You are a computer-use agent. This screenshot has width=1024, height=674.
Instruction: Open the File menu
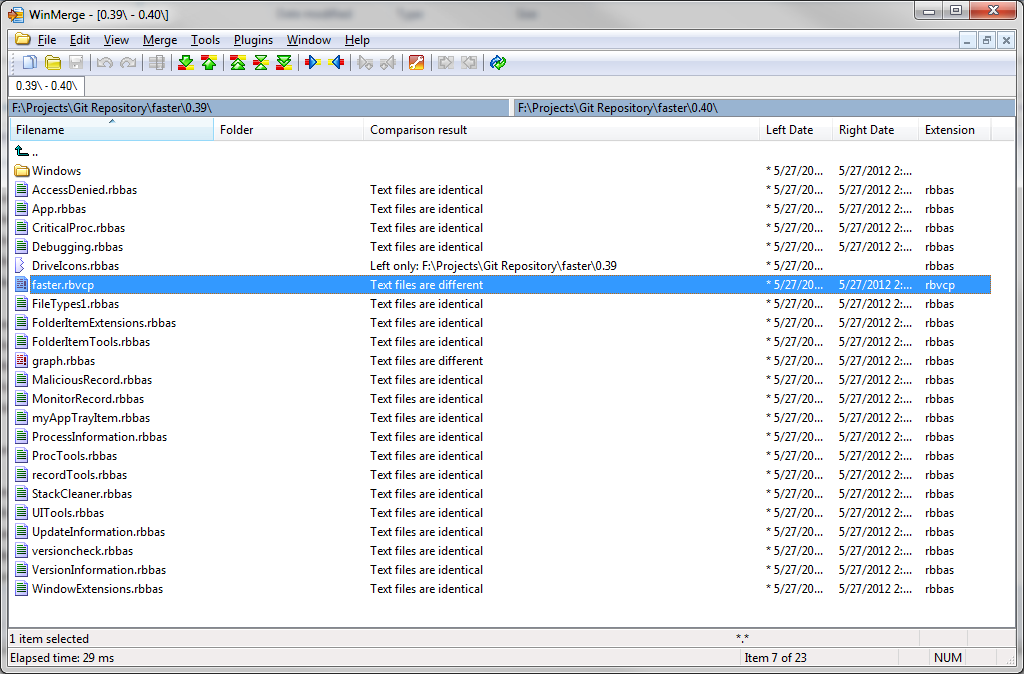click(x=47, y=40)
